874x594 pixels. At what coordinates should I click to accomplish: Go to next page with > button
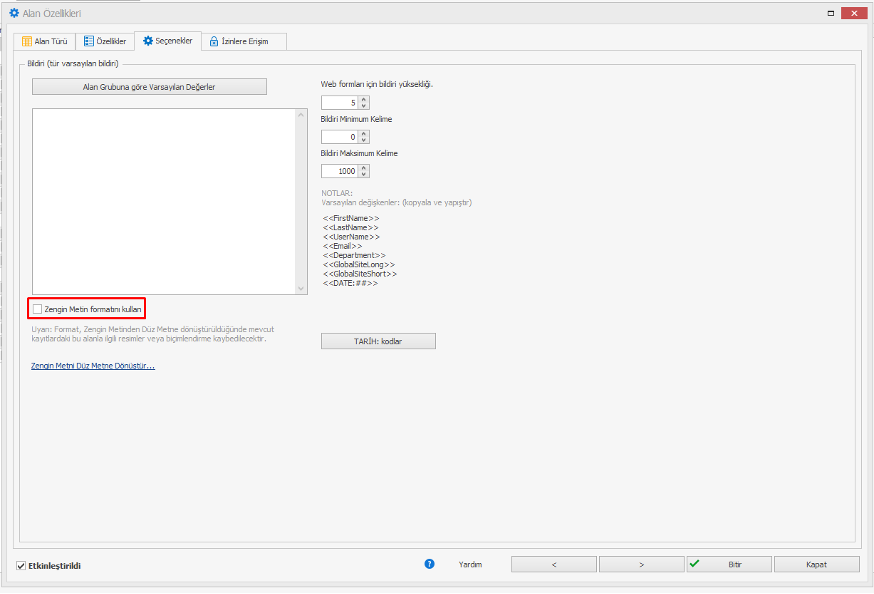[x=642, y=564]
